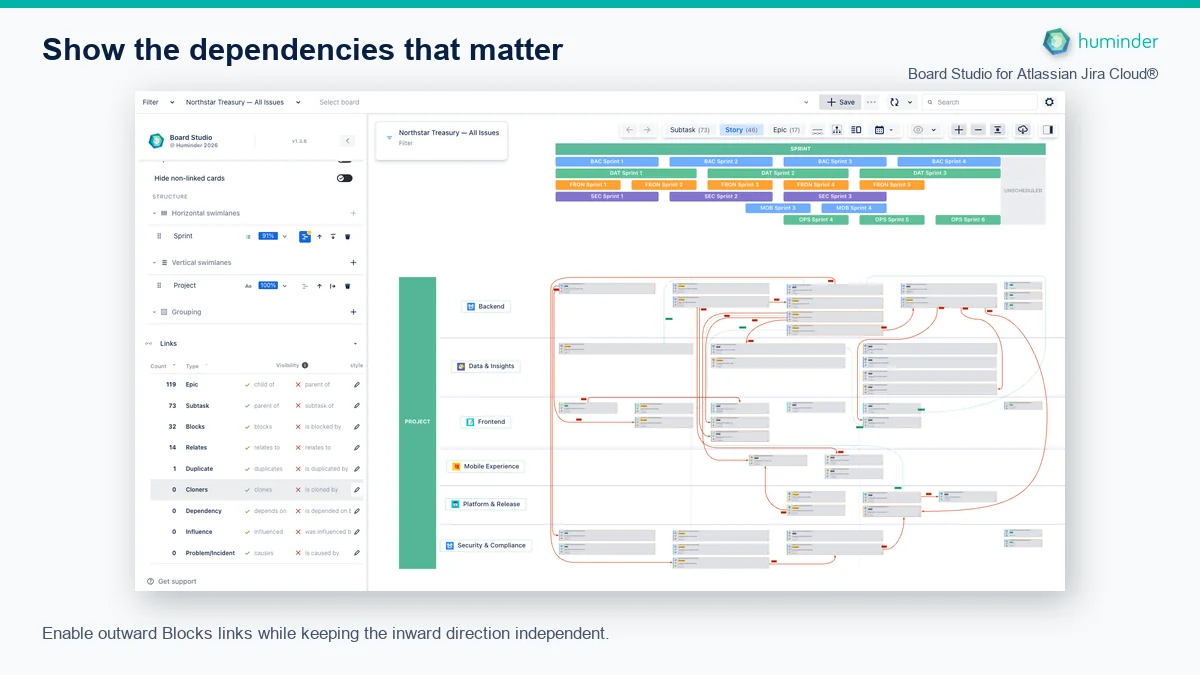Image resolution: width=1200 pixels, height=675 pixels.
Task: Collapse the Horizontal swimlanes section
Action: point(154,213)
